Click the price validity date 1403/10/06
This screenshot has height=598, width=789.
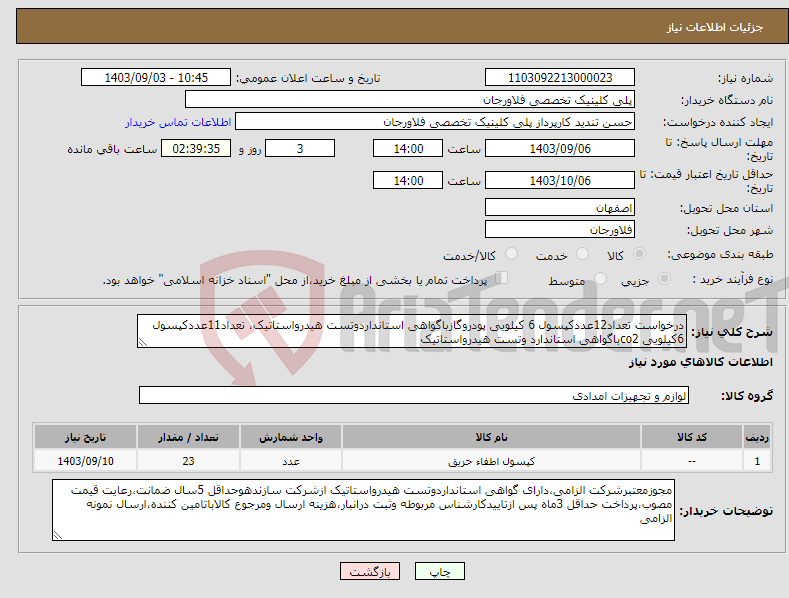pos(560,180)
